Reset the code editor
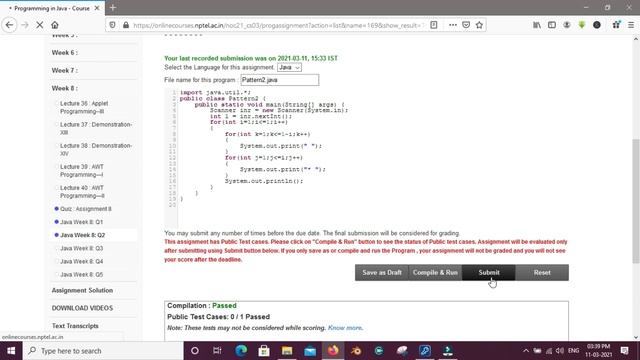640x360 pixels. pyautogui.click(x=542, y=273)
